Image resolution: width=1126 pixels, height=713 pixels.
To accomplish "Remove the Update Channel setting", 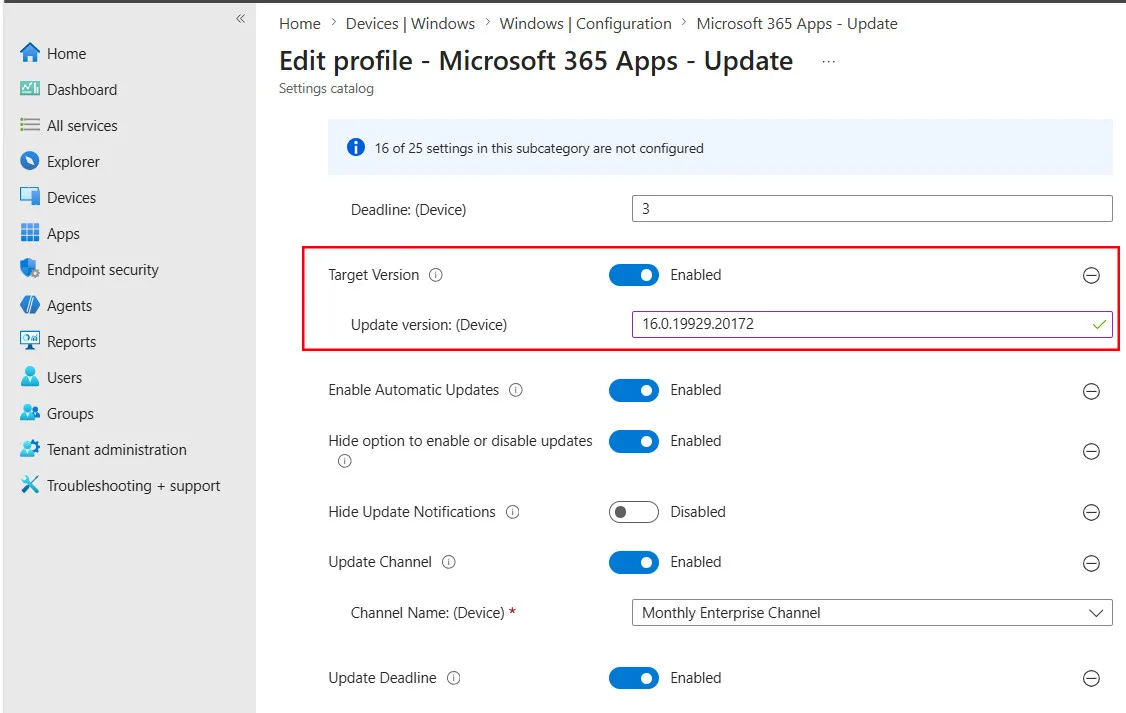I will click(1091, 564).
